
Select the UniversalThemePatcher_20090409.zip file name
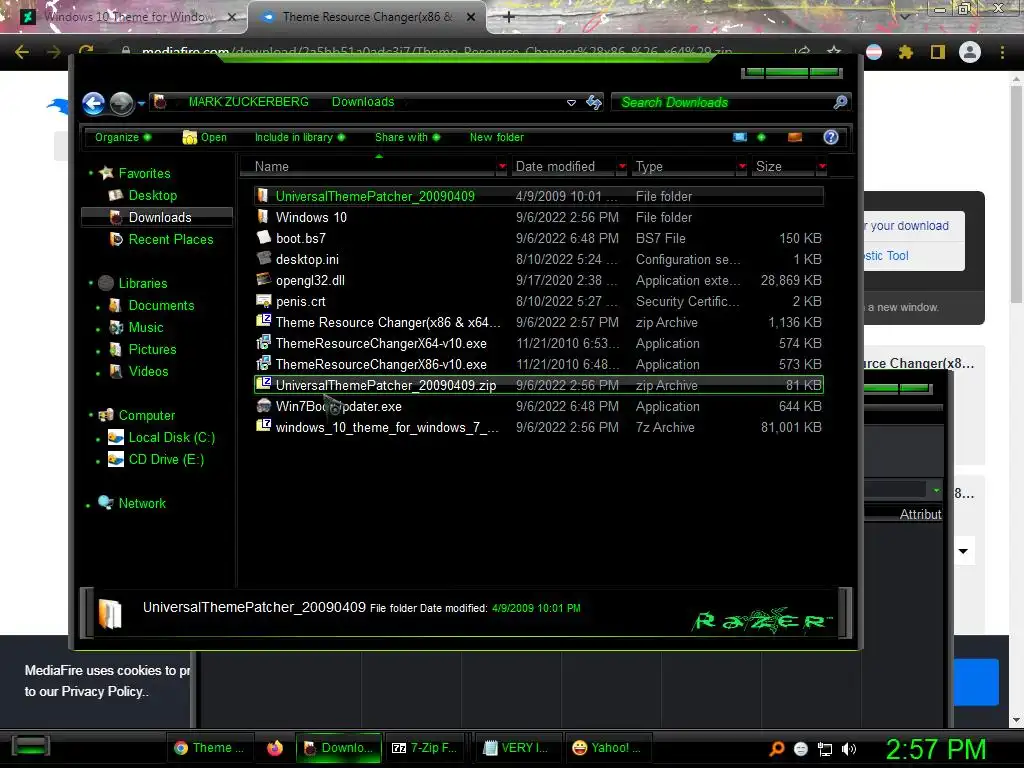click(385, 385)
